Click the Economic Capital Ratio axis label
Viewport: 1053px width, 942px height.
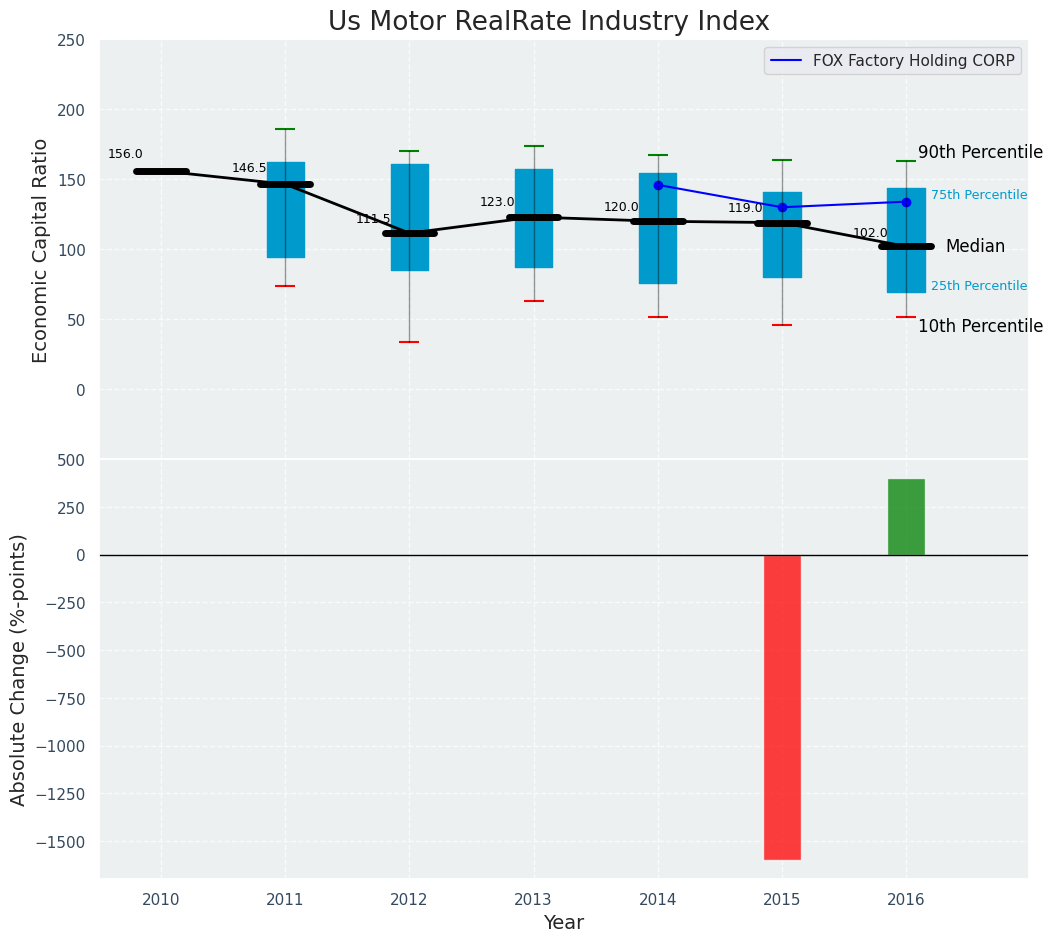pyautogui.click(x=41, y=250)
